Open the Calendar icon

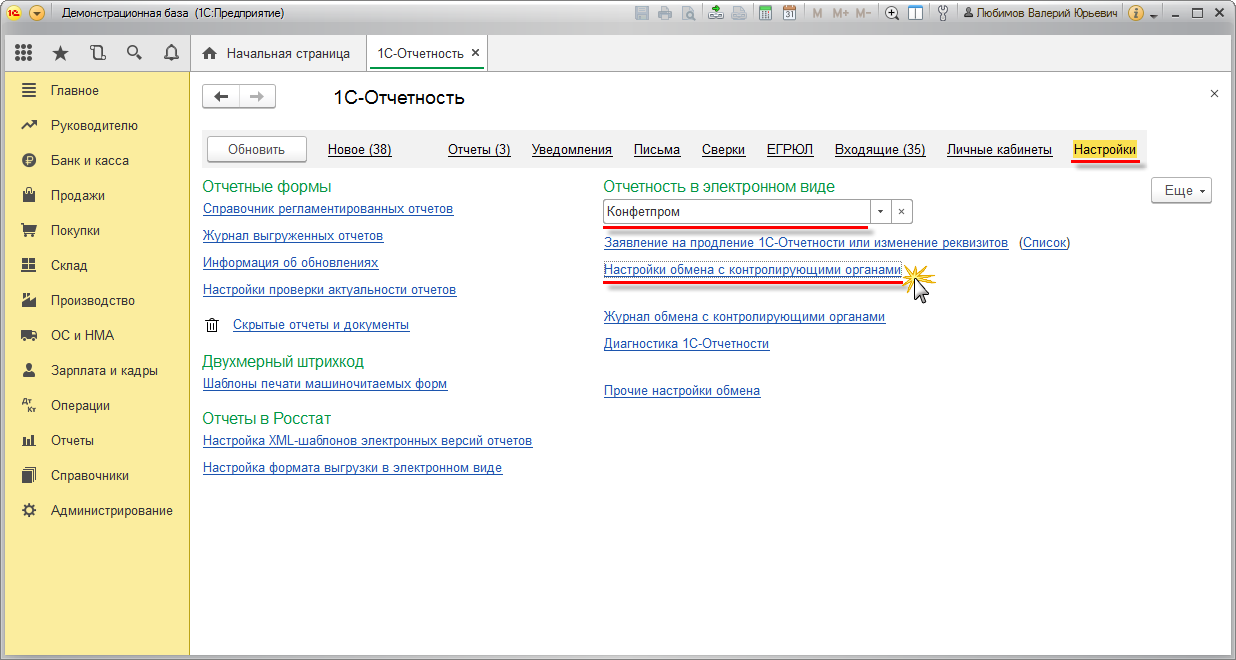pyautogui.click(x=790, y=13)
